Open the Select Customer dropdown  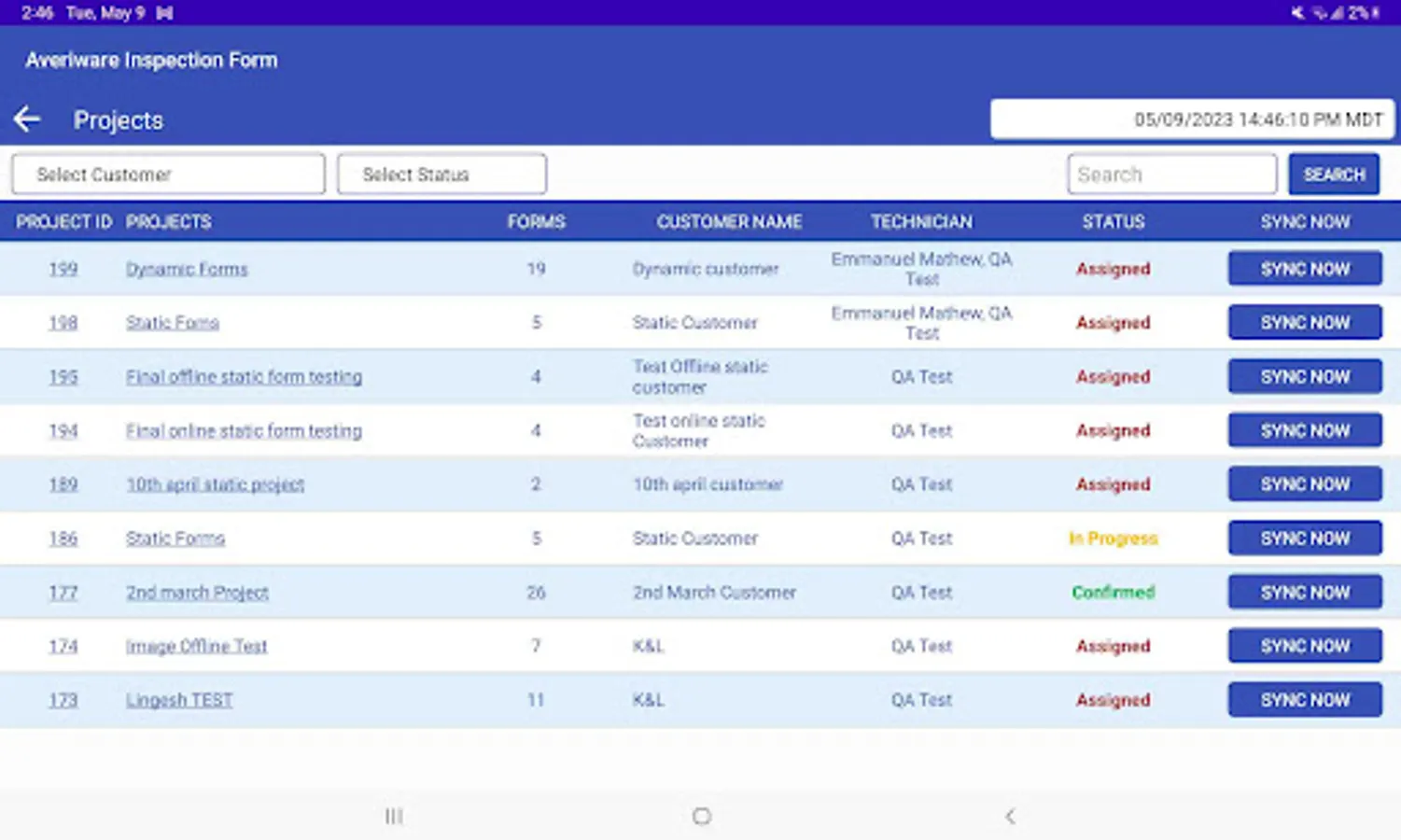(169, 175)
